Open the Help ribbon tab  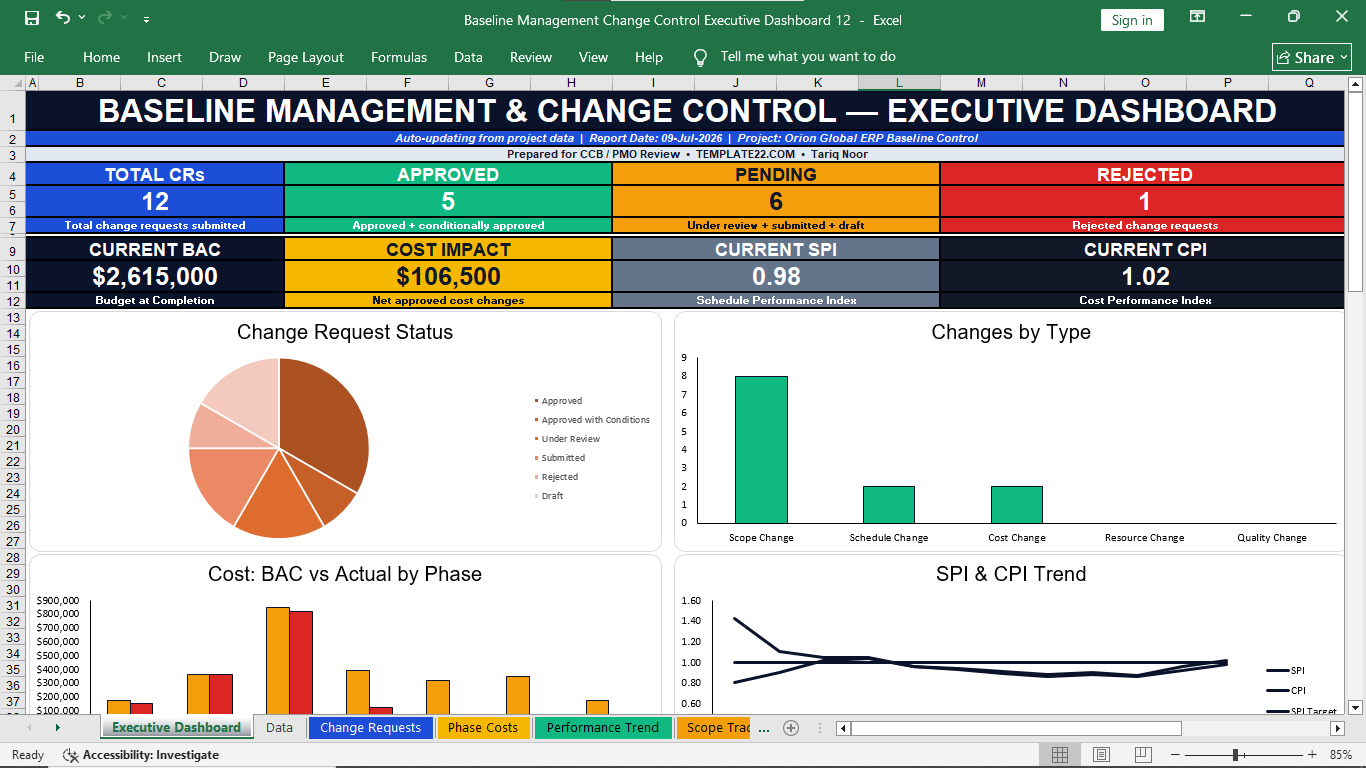point(649,57)
